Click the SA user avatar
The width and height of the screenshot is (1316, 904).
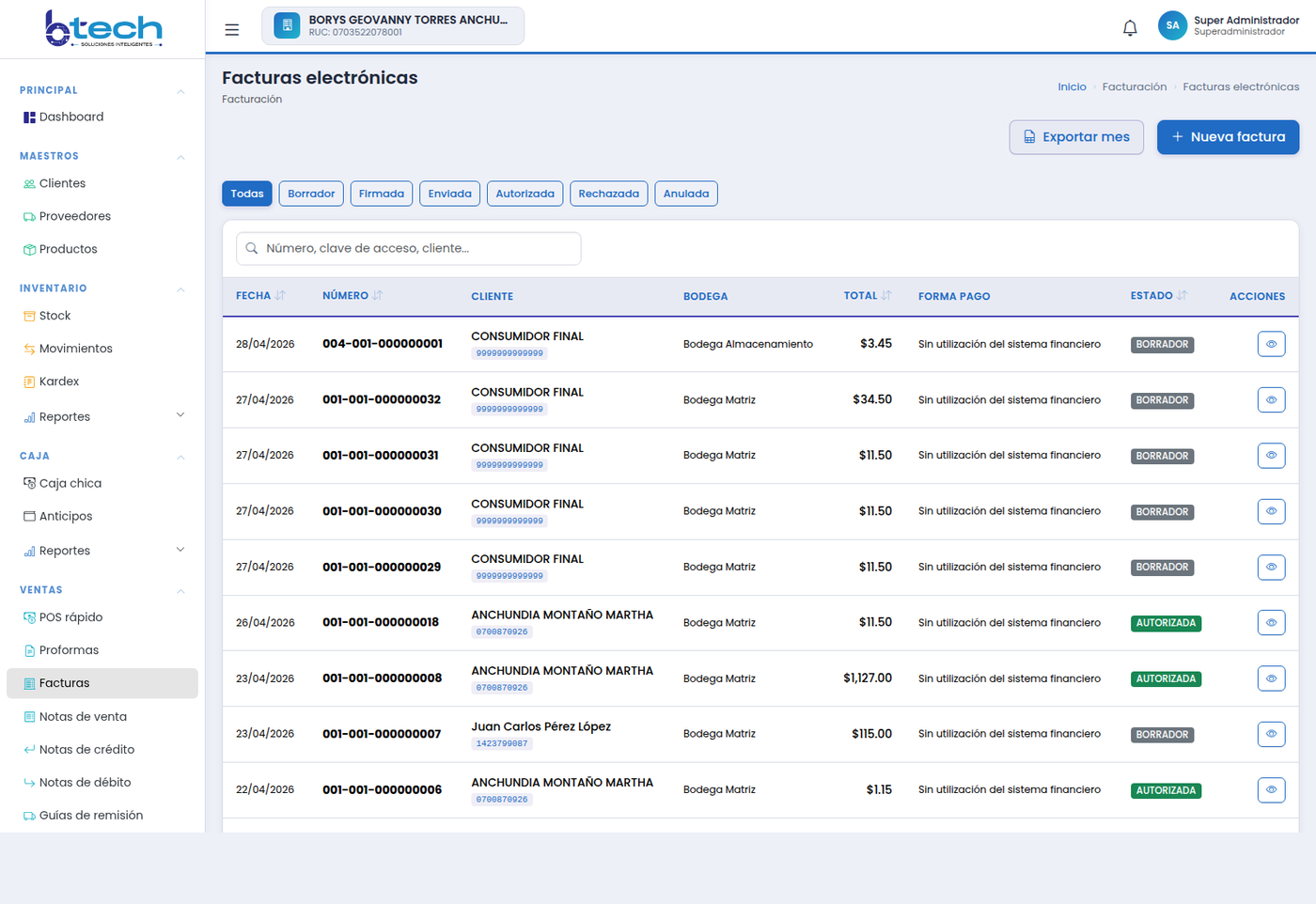(1172, 26)
